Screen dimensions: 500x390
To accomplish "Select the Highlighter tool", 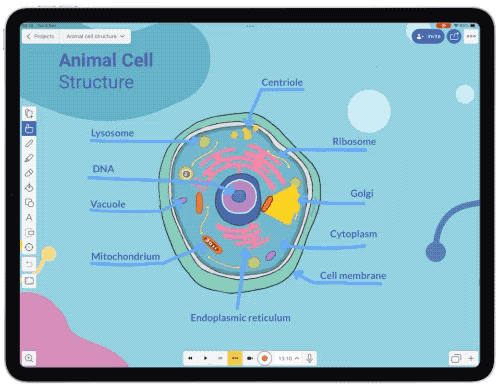I will 29,158.
